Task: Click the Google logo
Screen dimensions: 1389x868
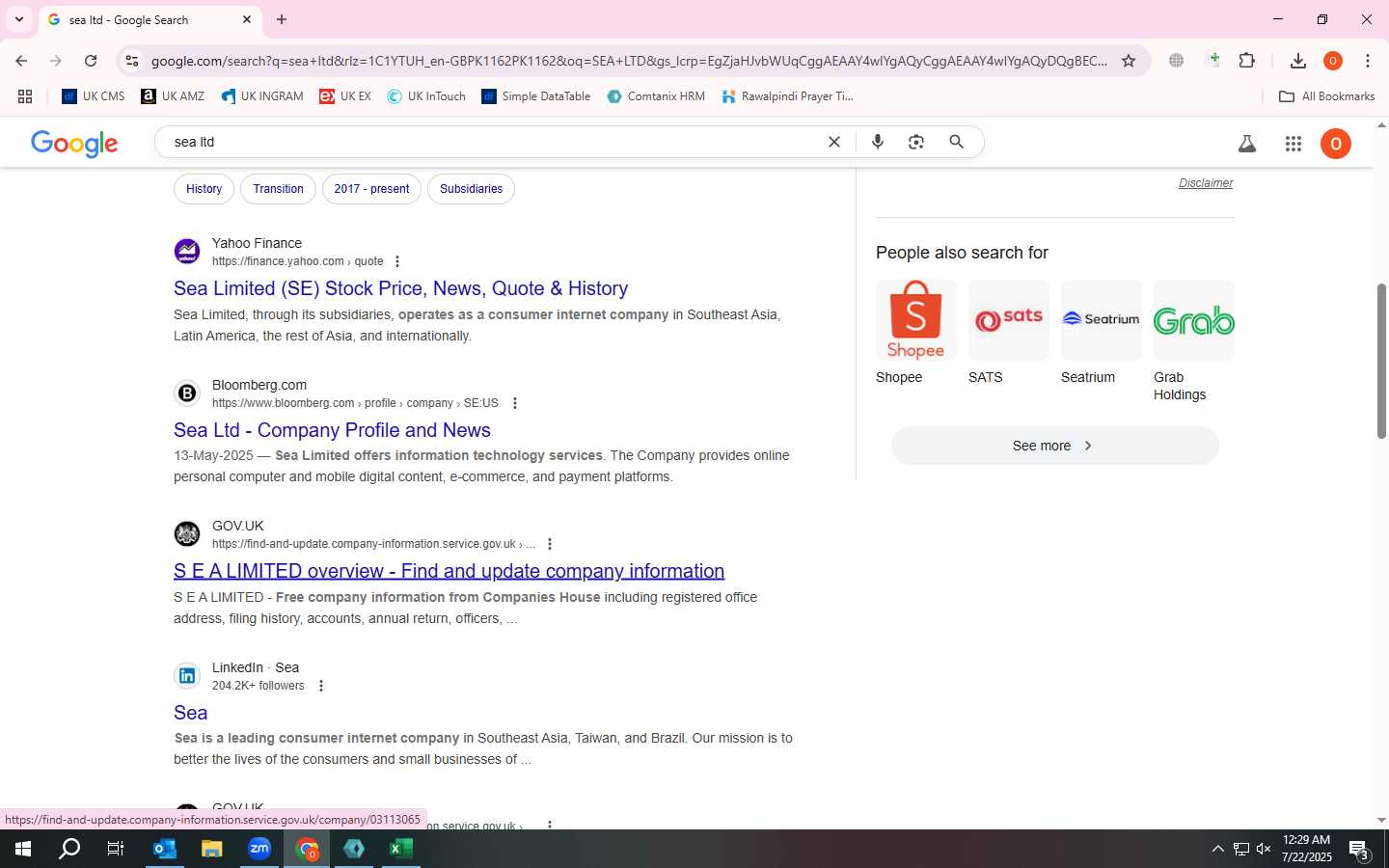Action: [74, 144]
